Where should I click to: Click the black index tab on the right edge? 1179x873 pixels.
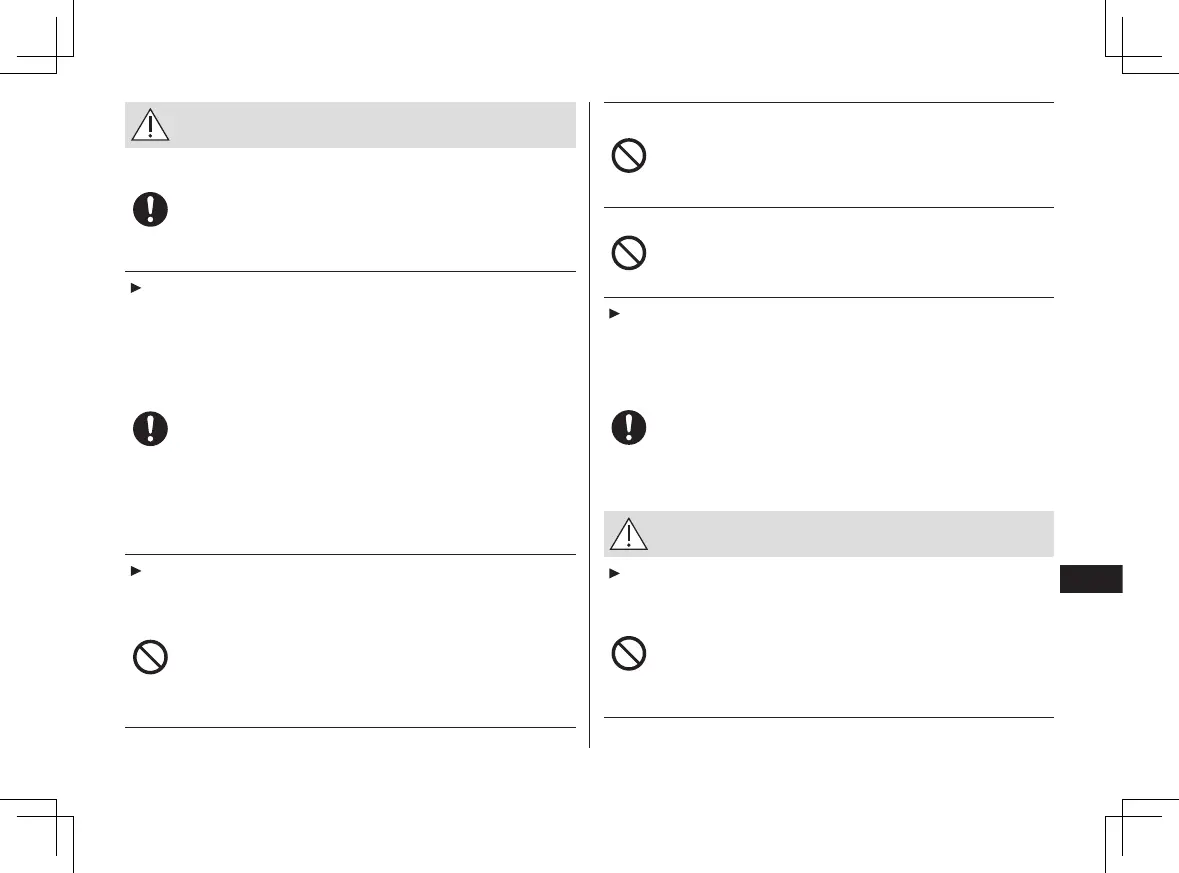point(1090,579)
